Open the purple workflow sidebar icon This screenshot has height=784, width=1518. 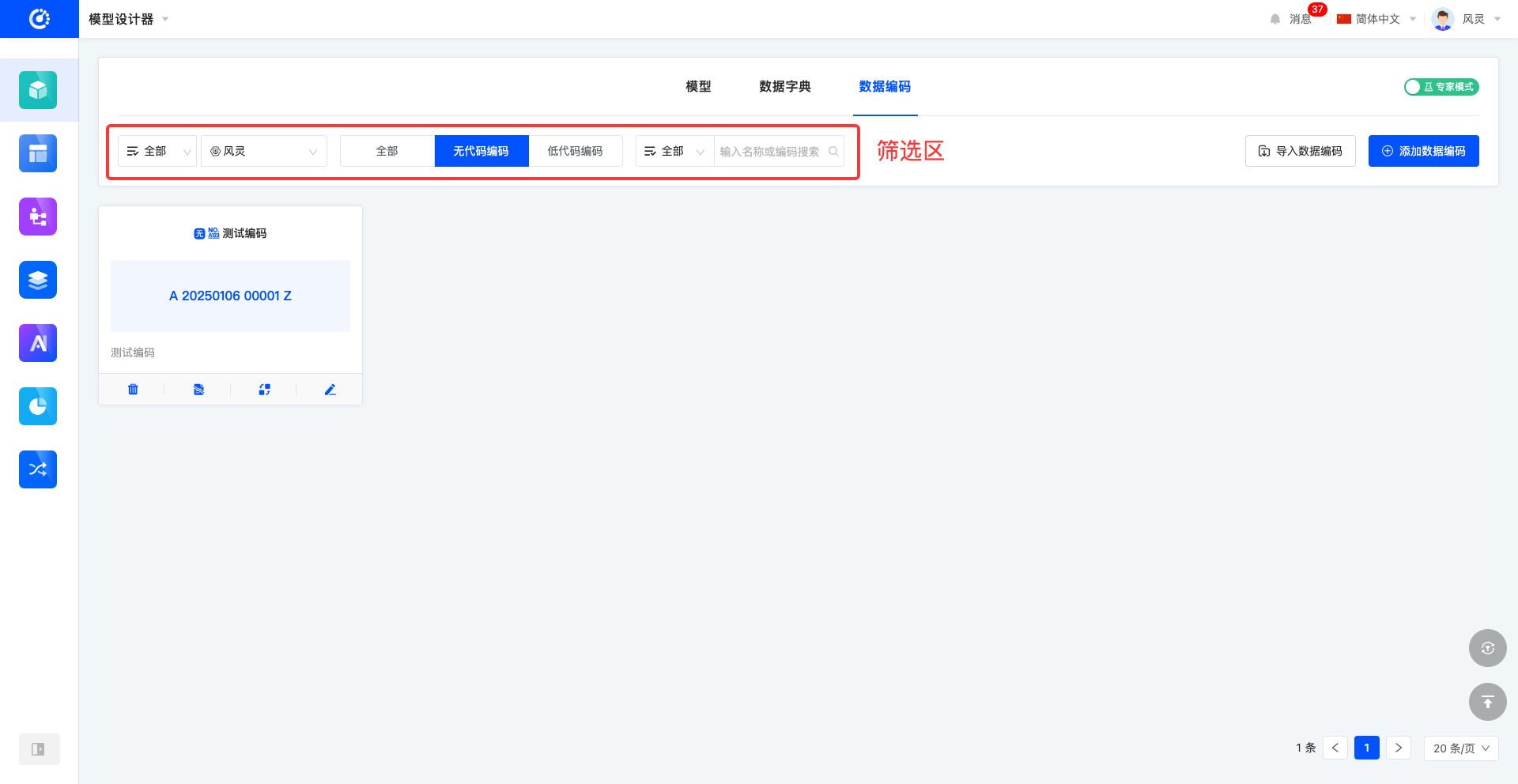pyautogui.click(x=38, y=217)
